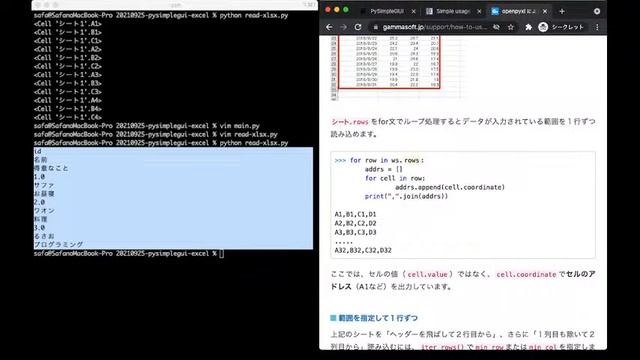This screenshot has height=360, width=640.
Task: Click the output line A32,B32,C32,D32
Action: pyautogui.click(x=363, y=250)
